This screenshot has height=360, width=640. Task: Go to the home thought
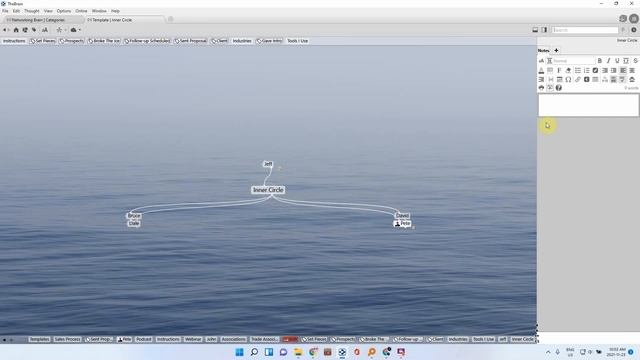[x=16, y=30]
